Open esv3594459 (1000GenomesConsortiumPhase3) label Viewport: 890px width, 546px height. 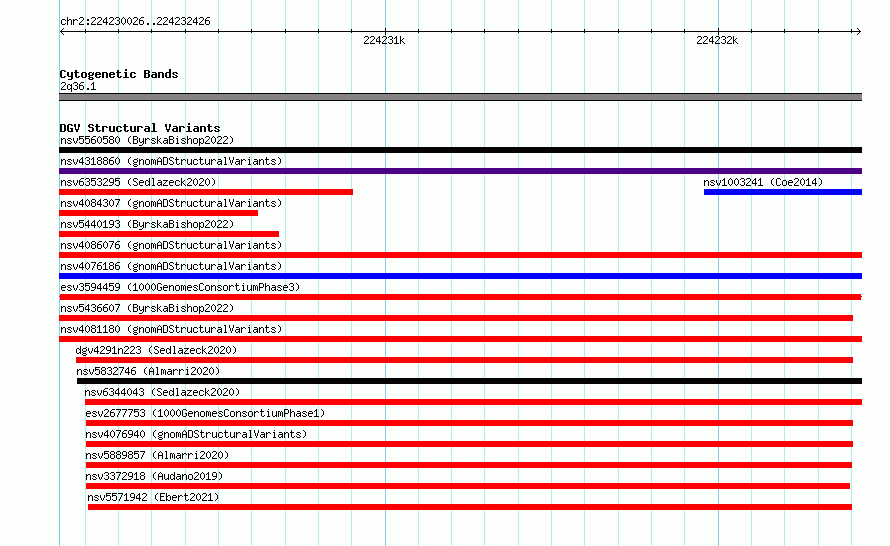[x=180, y=287]
